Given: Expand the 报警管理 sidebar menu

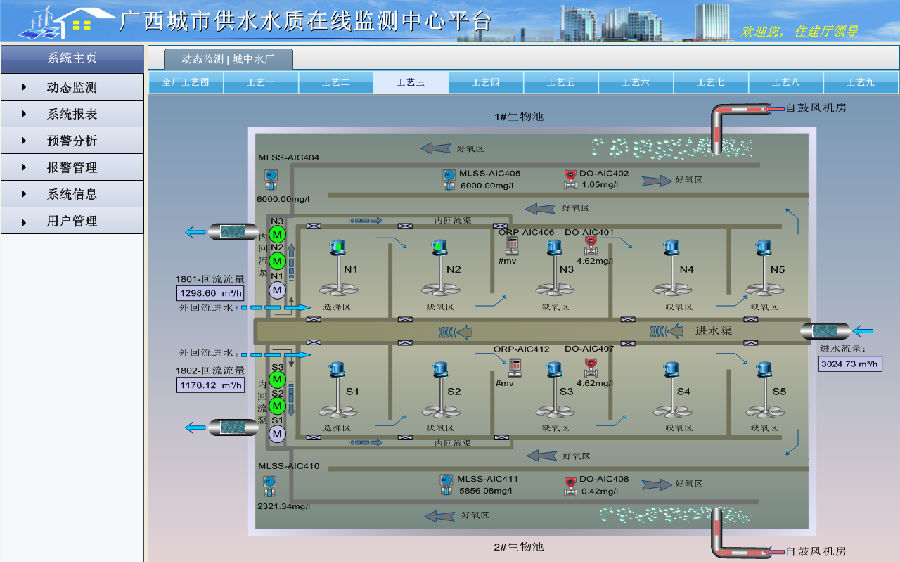Looking at the screenshot, I should [x=71, y=168].
